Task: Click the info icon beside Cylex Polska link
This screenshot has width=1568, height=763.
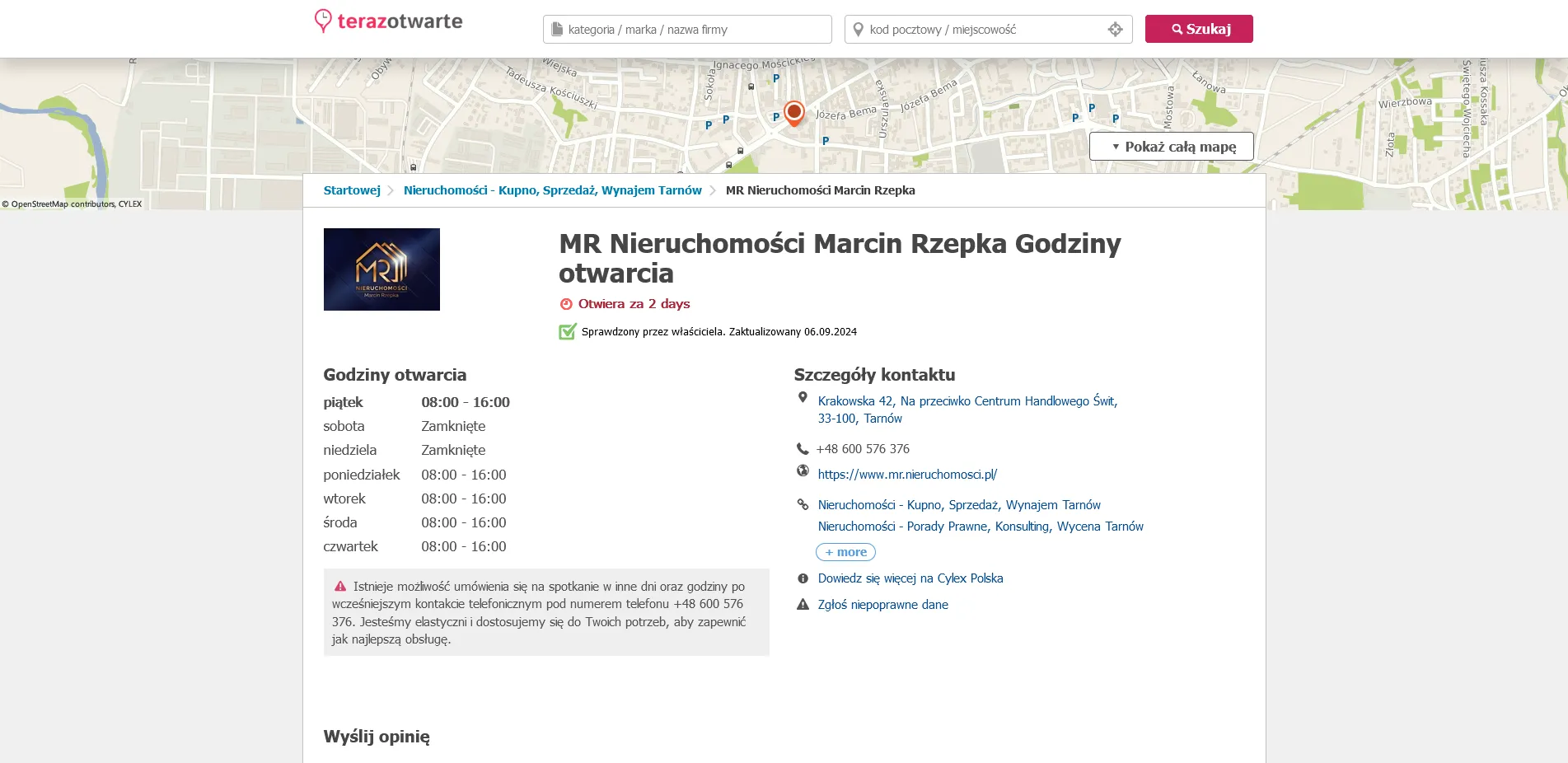Action: point(803,578)
